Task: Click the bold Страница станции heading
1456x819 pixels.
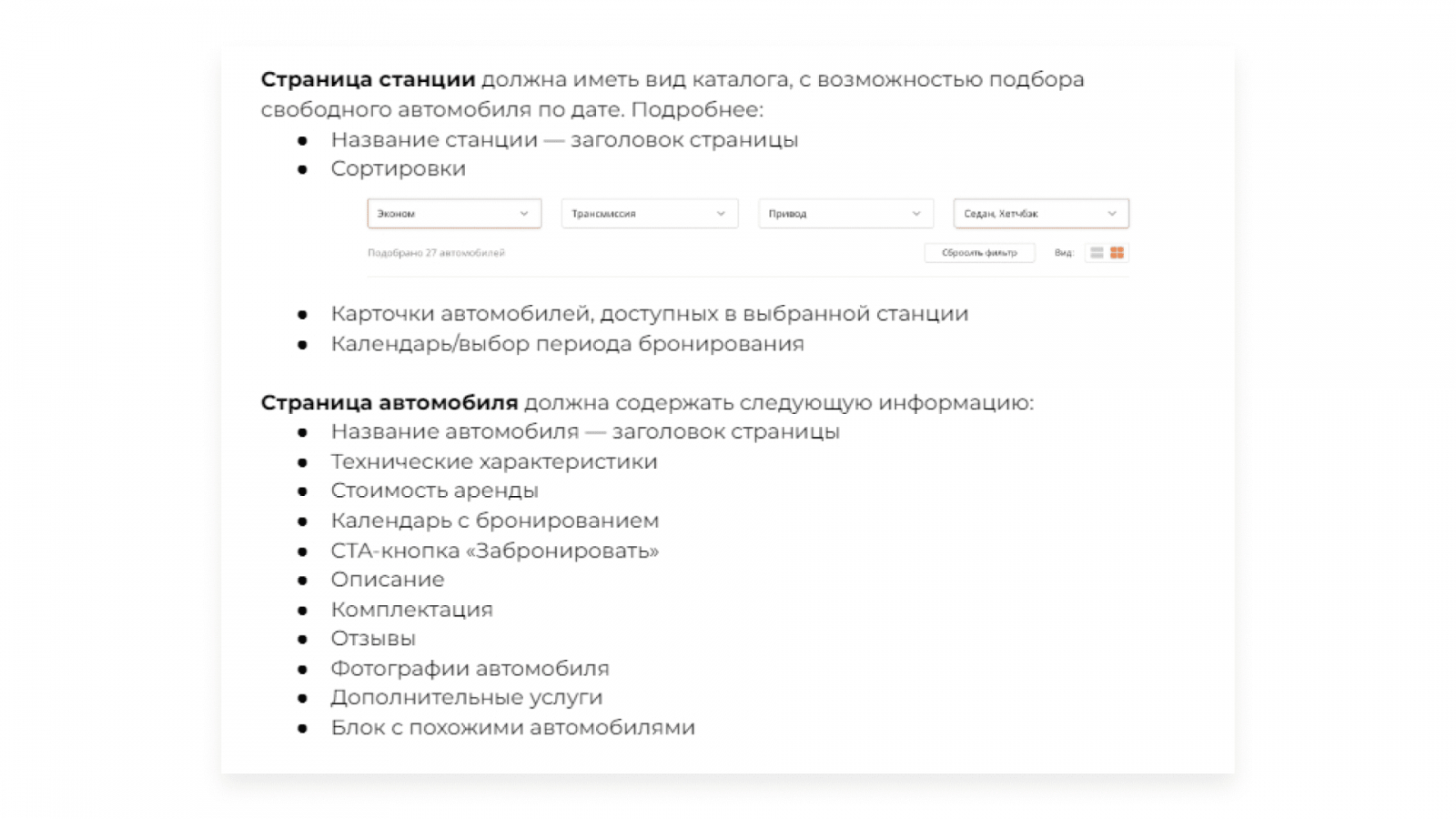Action: tap(368, 80)
